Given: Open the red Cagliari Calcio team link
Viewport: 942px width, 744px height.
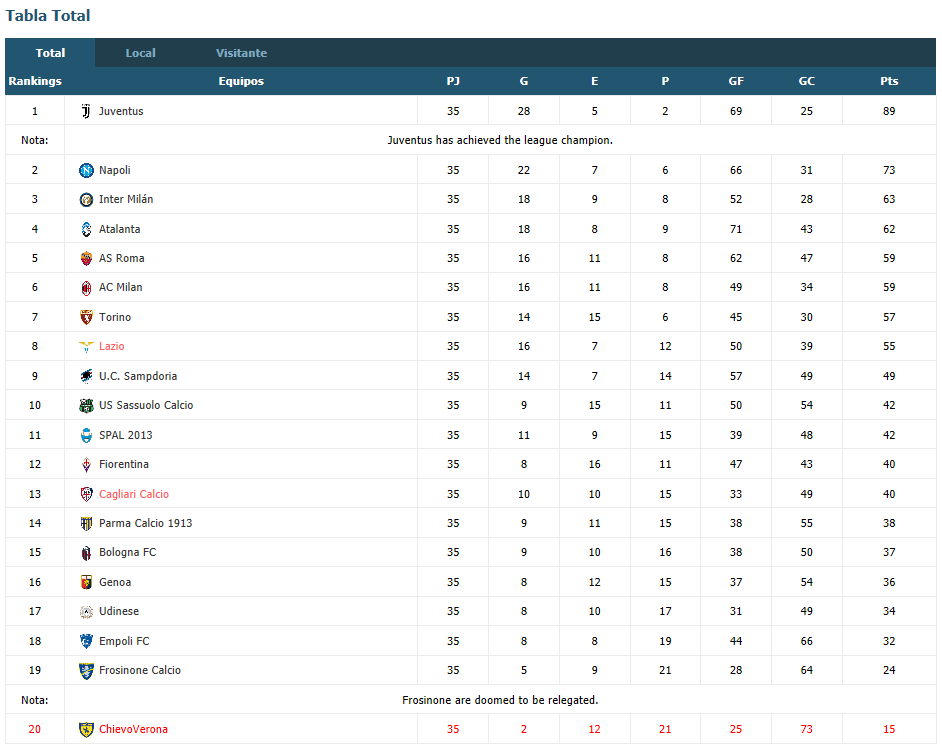Looking at the screenshot, I should coord(133,494).
